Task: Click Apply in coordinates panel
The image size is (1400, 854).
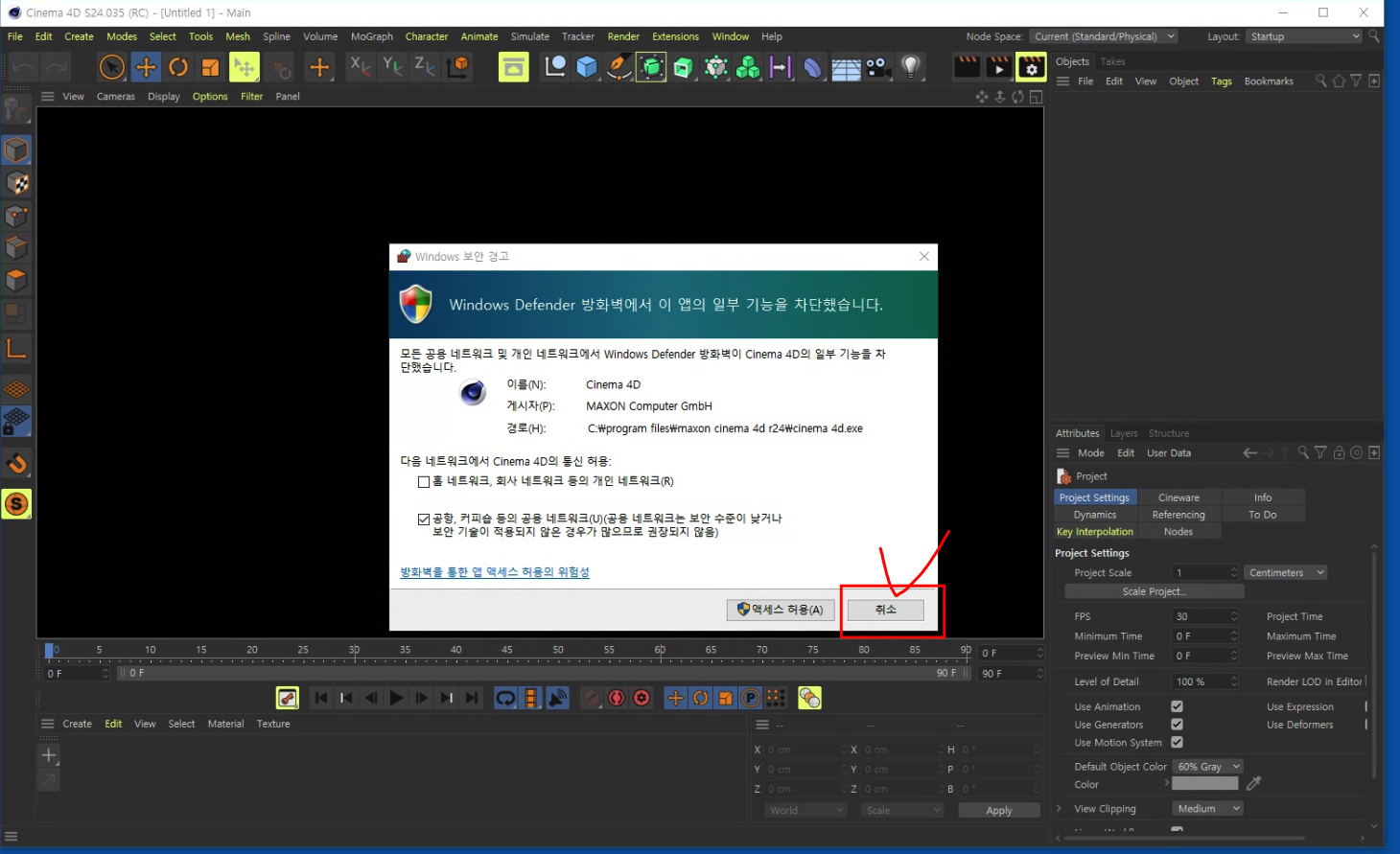Action: [999, 811]
